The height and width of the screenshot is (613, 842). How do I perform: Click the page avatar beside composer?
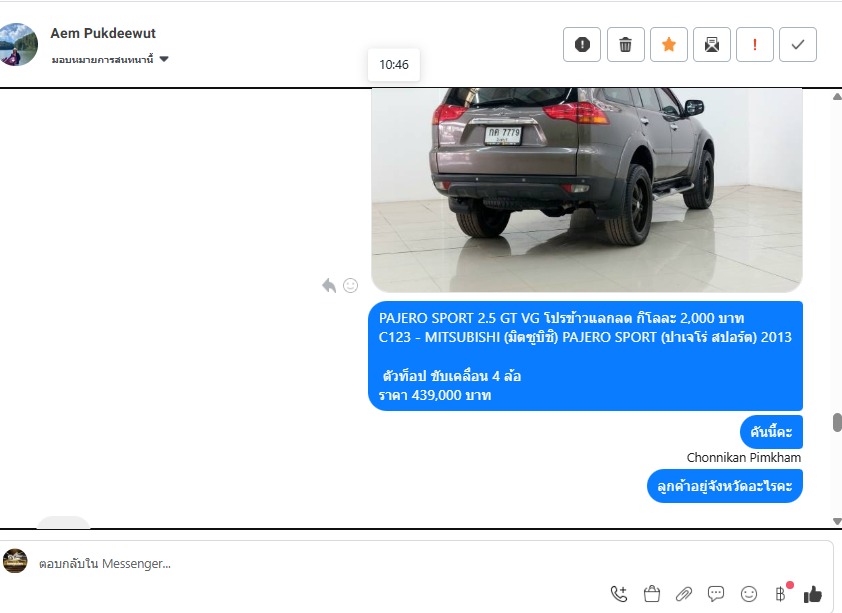tap(15, 561)
